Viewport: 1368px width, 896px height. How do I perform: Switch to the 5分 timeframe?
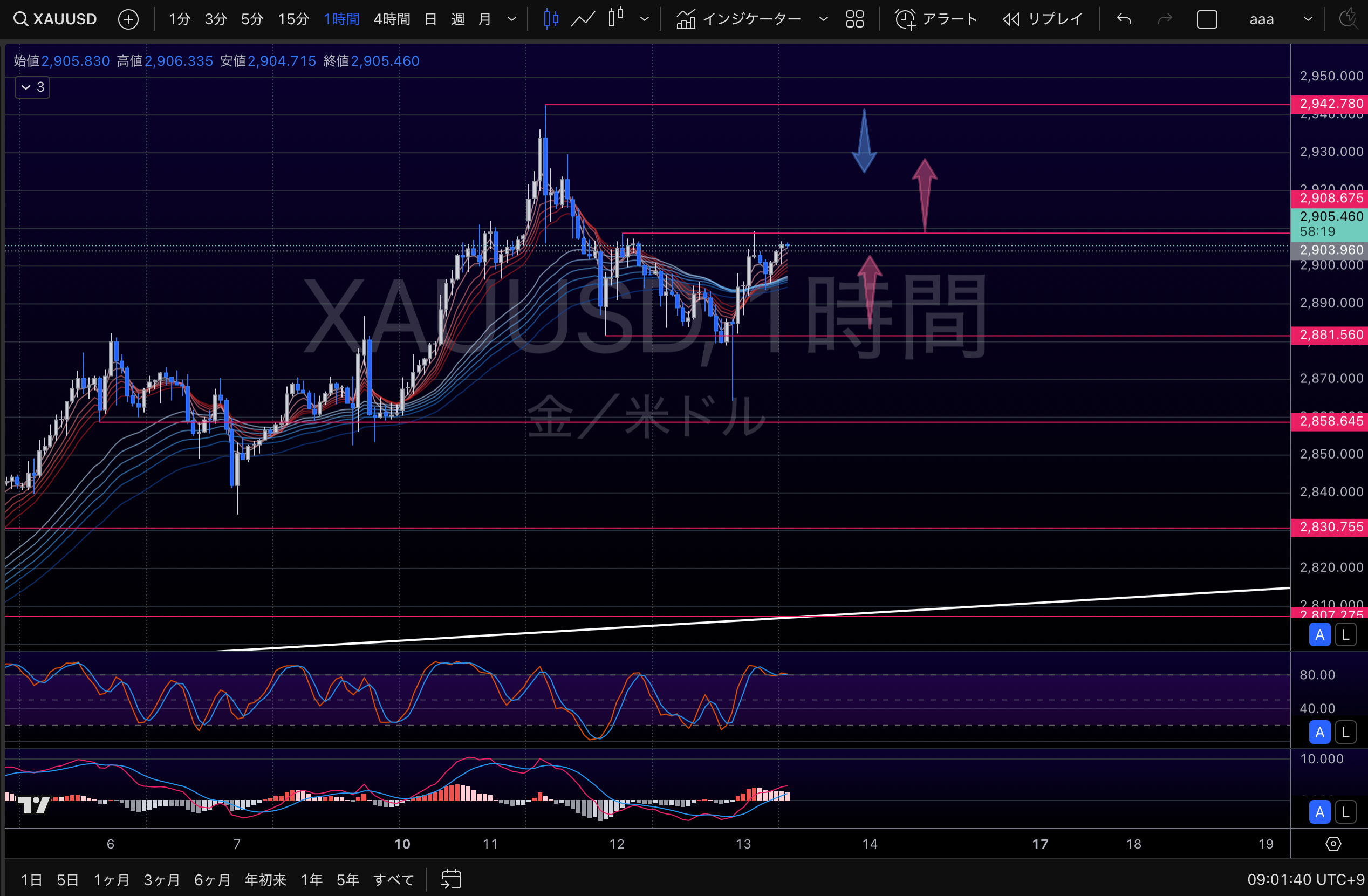[x=252, y=19]
